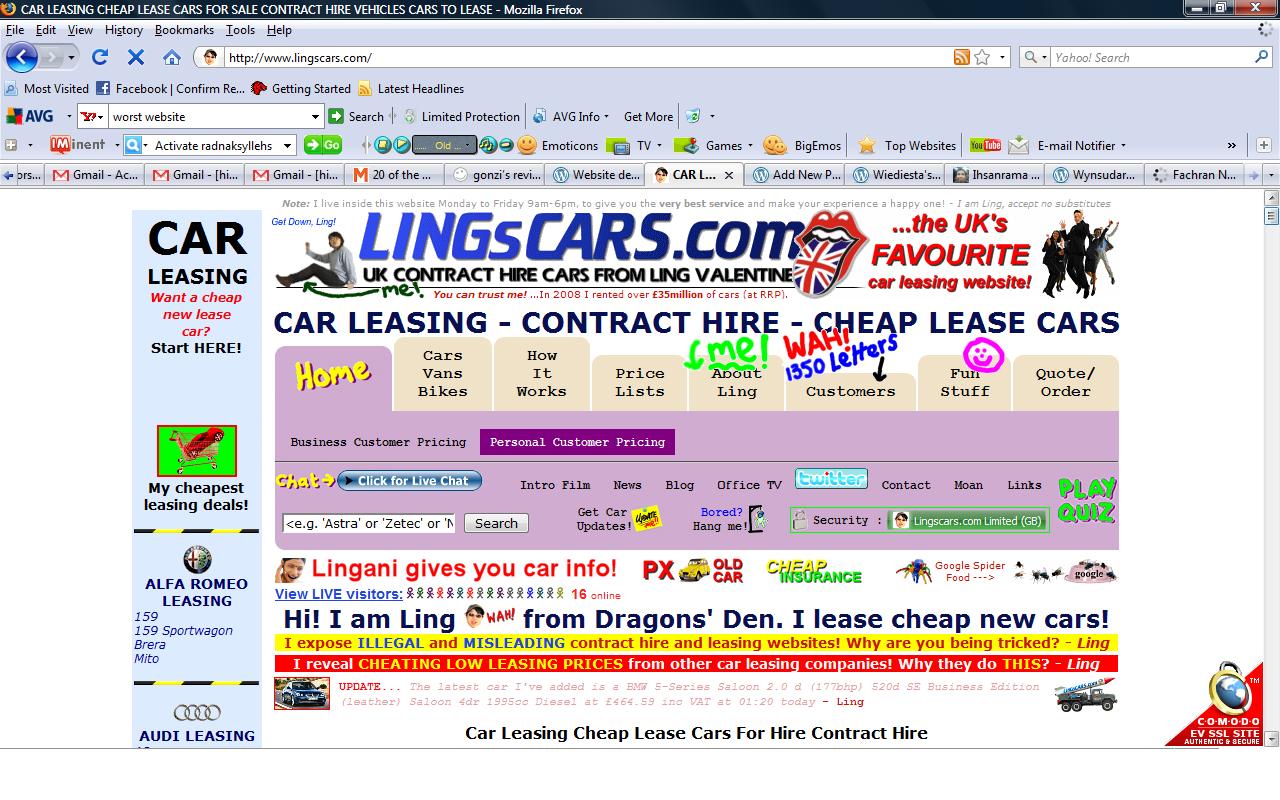Screen dimensions: 1280x800
Task: Expand the back history dropdown arrow
Action: tap(71, 57)
